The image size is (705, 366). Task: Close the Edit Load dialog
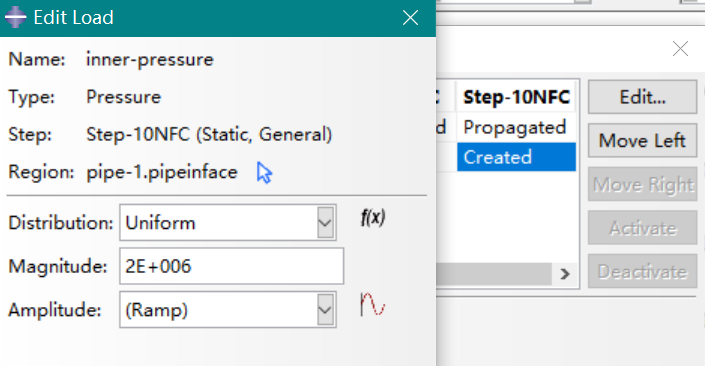click(411, 18)
